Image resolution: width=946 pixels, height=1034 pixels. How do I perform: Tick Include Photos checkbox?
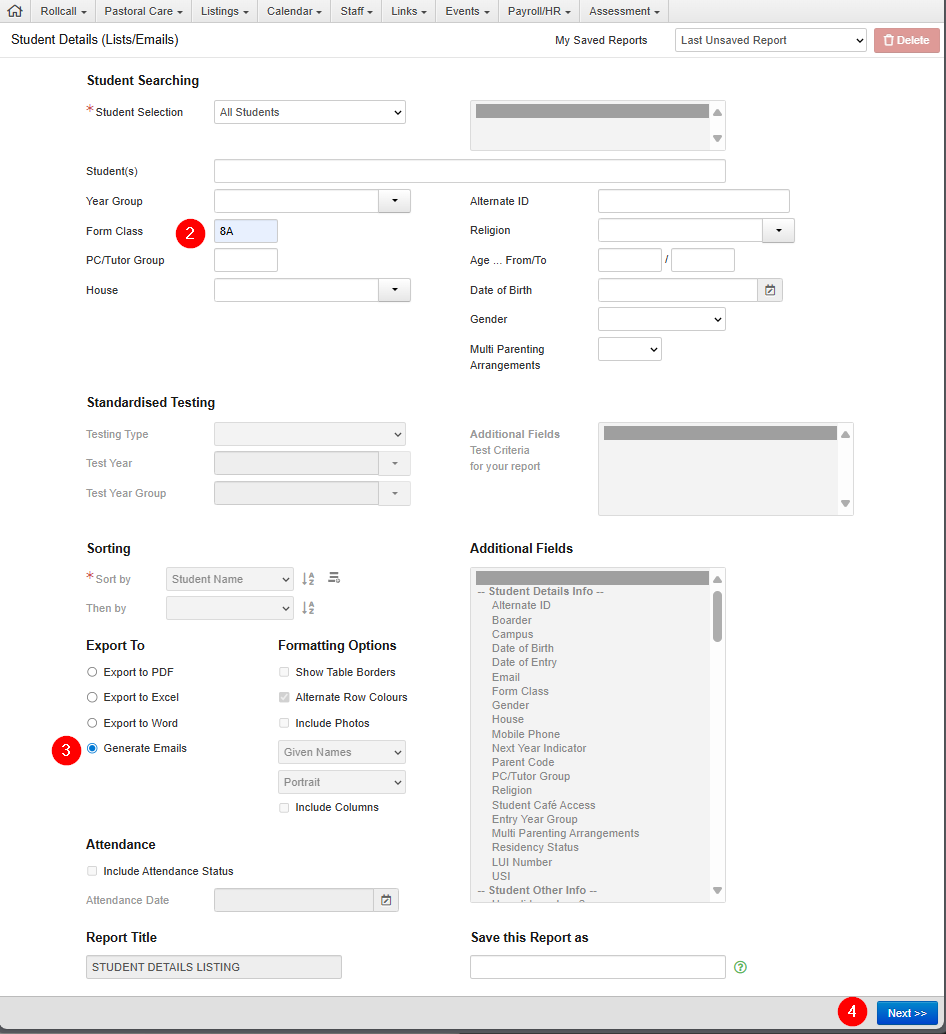pos(284,723)
